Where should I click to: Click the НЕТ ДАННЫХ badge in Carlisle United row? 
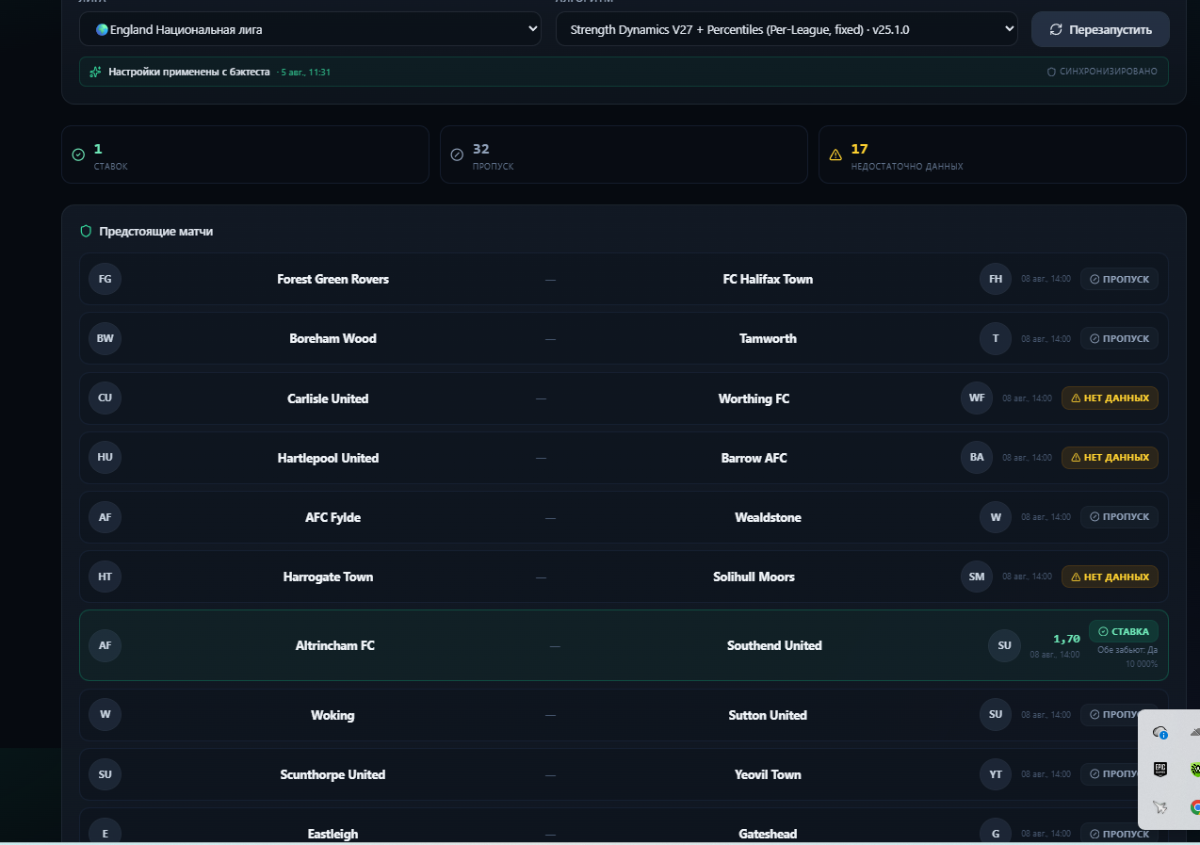click(x=1110, y=398)
